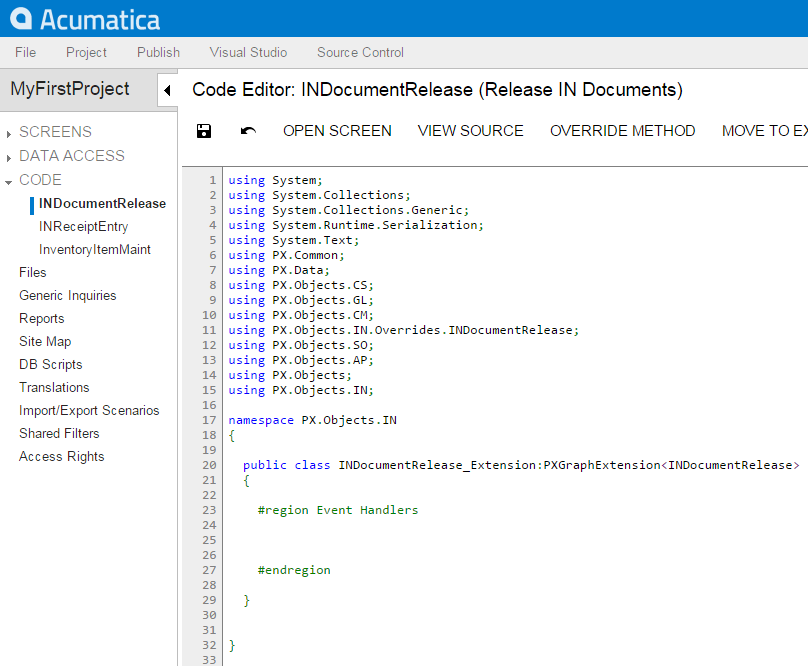
Task: Click the OPEN SCREEN button
Action: (337, 131)
